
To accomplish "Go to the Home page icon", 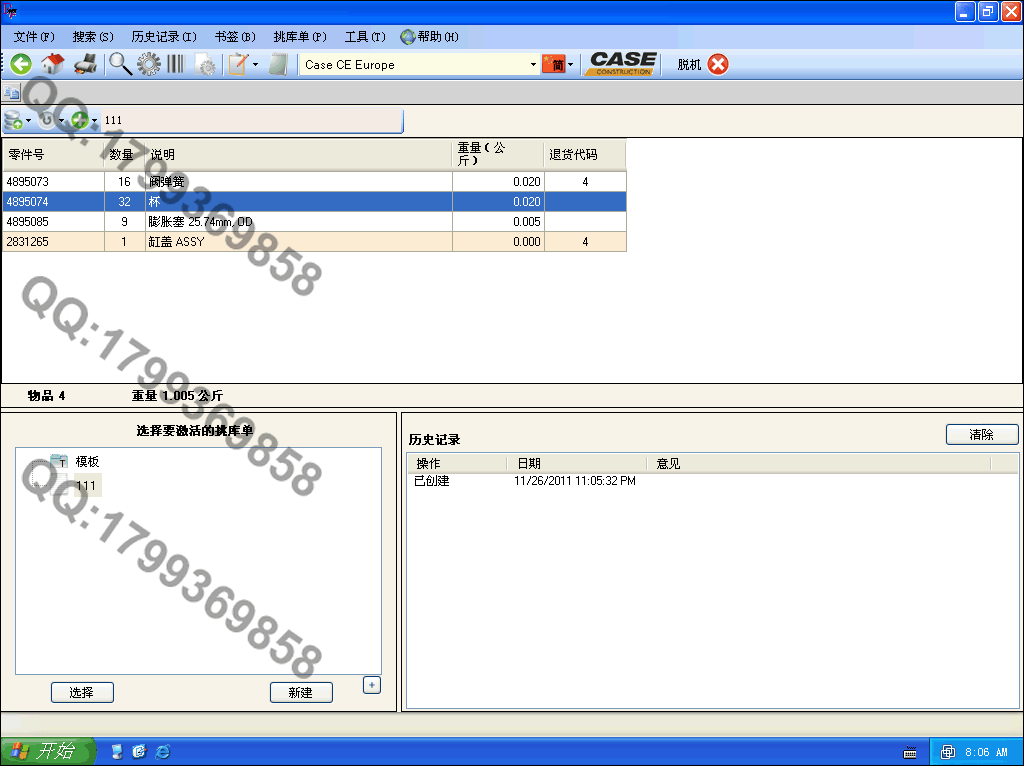I will [53, 64].
